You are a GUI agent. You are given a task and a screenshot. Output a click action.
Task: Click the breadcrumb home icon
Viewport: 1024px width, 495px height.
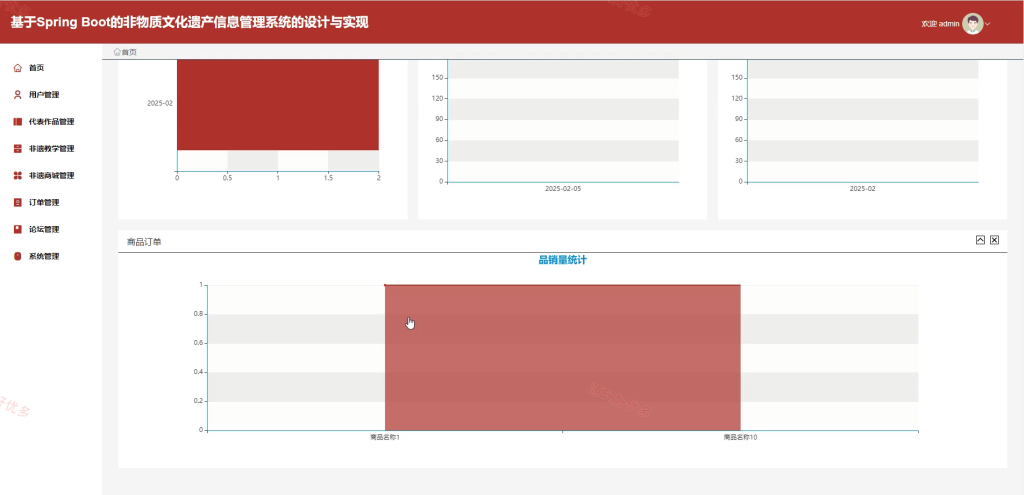(117, 52)
